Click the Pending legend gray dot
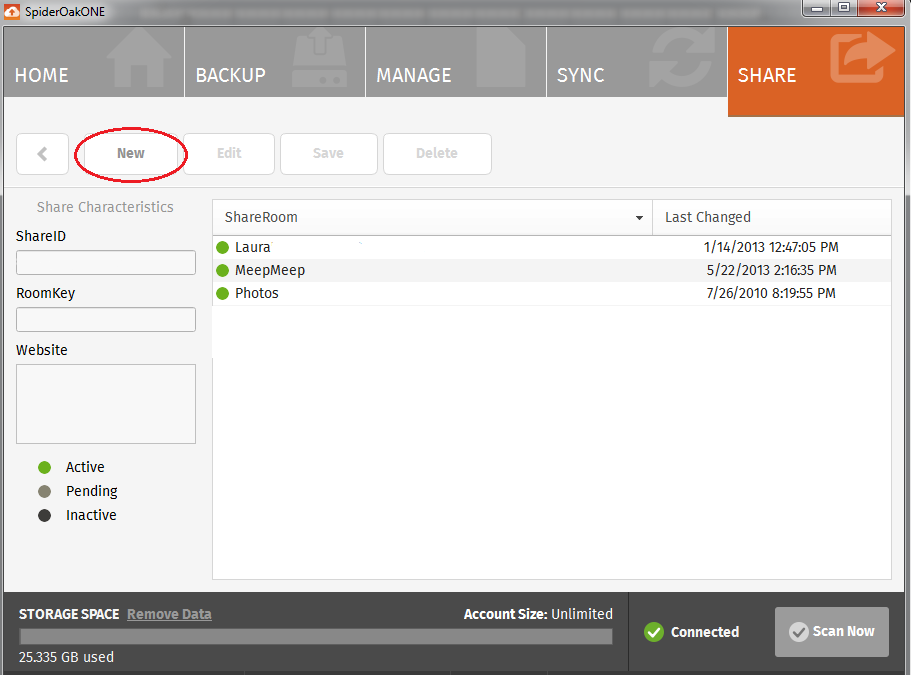This screenshot has width=911, height=675. click(45, 491)
